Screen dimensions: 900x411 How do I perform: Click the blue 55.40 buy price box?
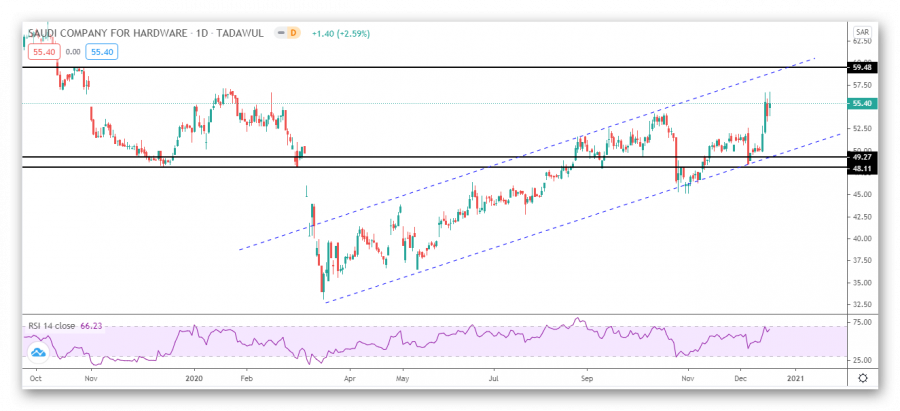click(x=101, y=49)
